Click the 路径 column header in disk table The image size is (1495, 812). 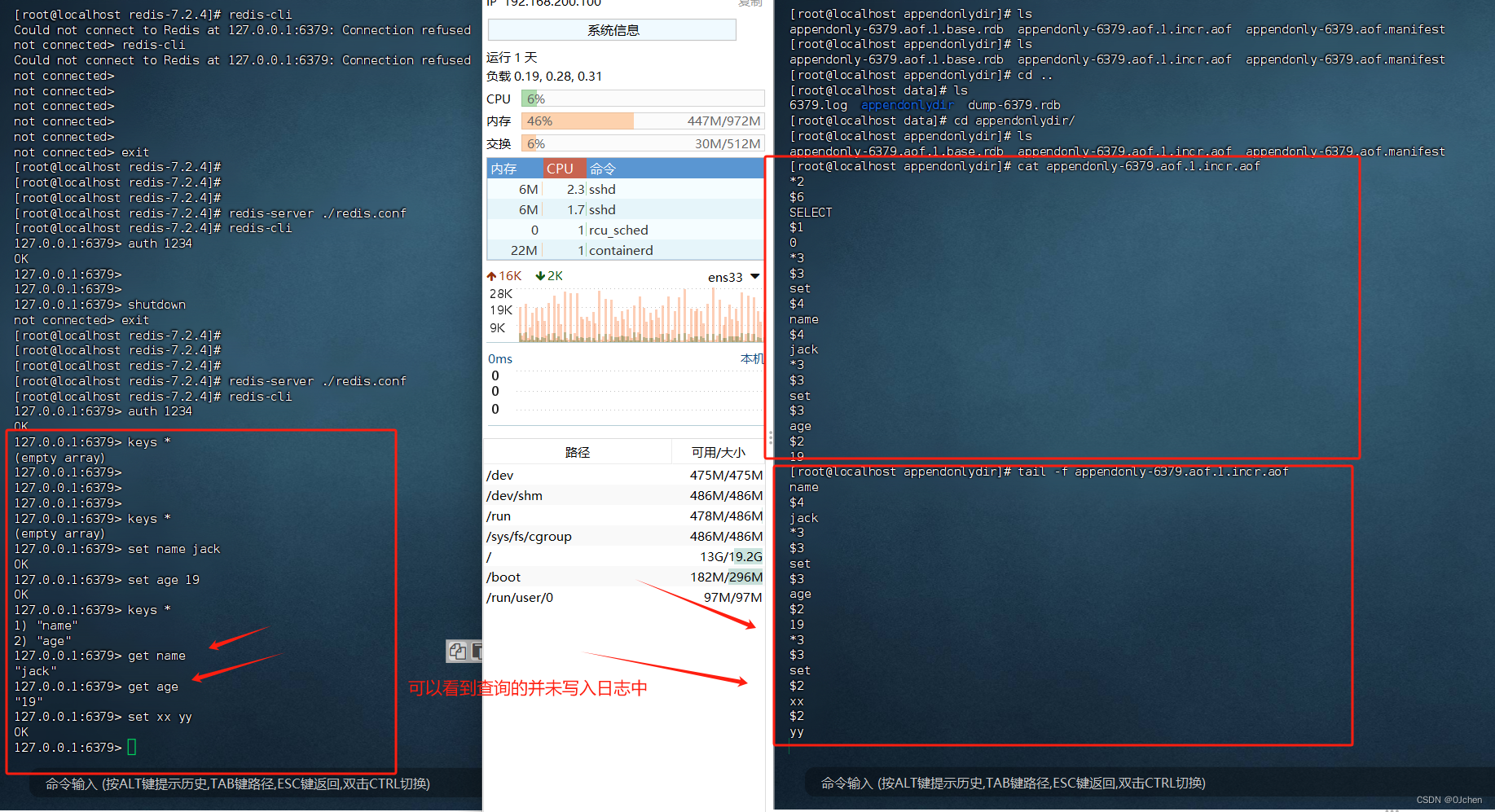[577, 452]
